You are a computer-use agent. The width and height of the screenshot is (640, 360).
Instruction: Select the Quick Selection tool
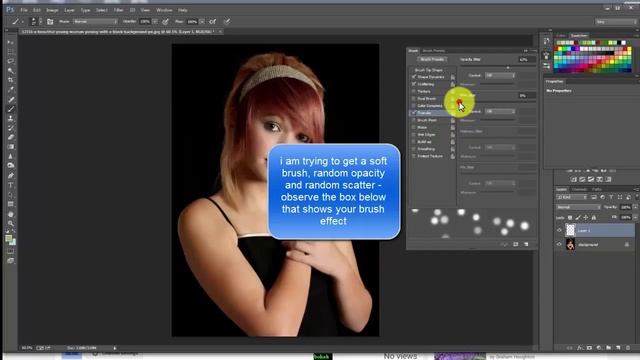click(x=11, y=71)
